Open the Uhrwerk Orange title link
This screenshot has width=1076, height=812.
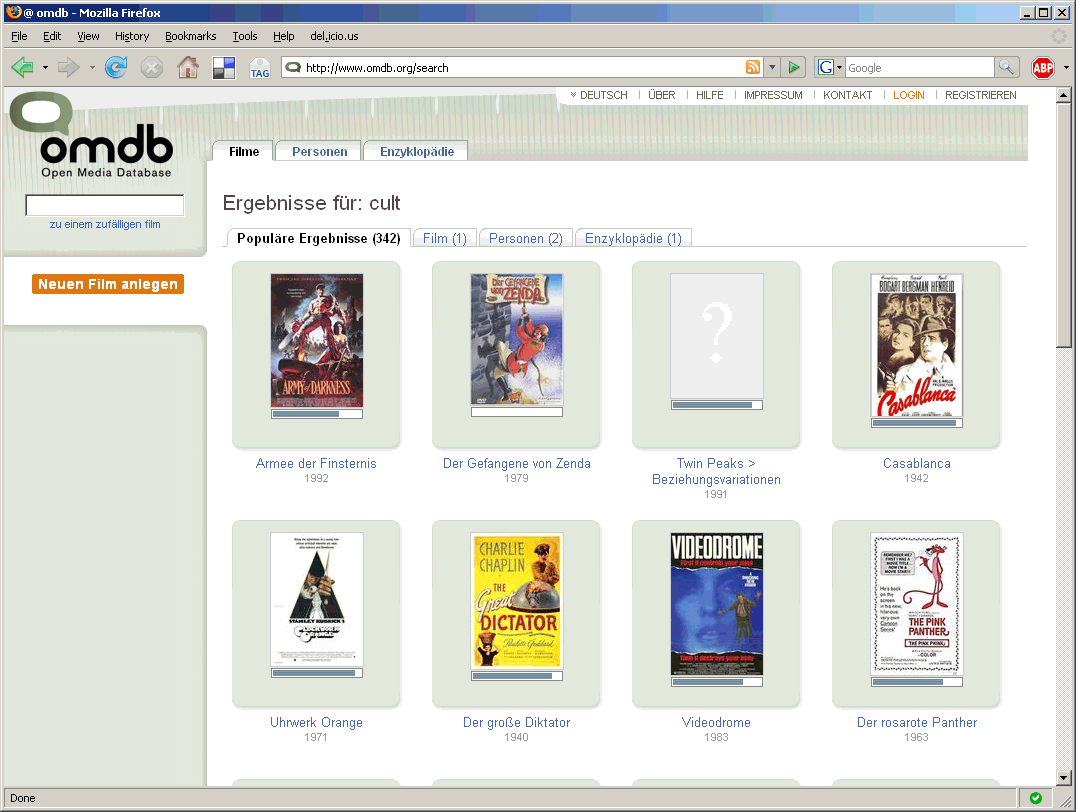pyautogui.click(x=316, y=722)
